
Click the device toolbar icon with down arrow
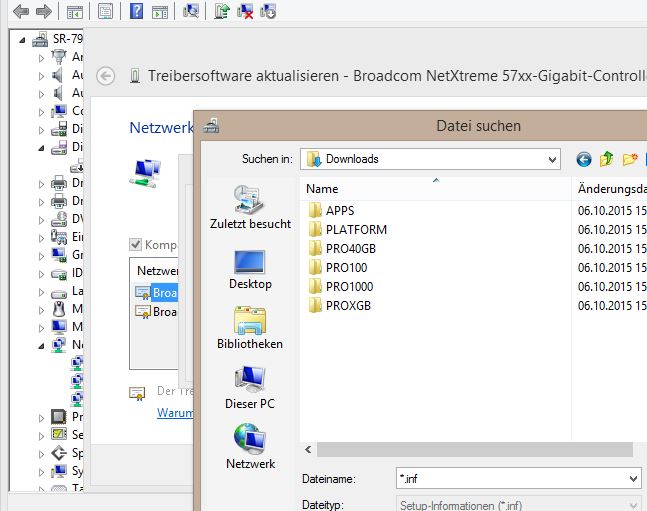tap(268, 11)
